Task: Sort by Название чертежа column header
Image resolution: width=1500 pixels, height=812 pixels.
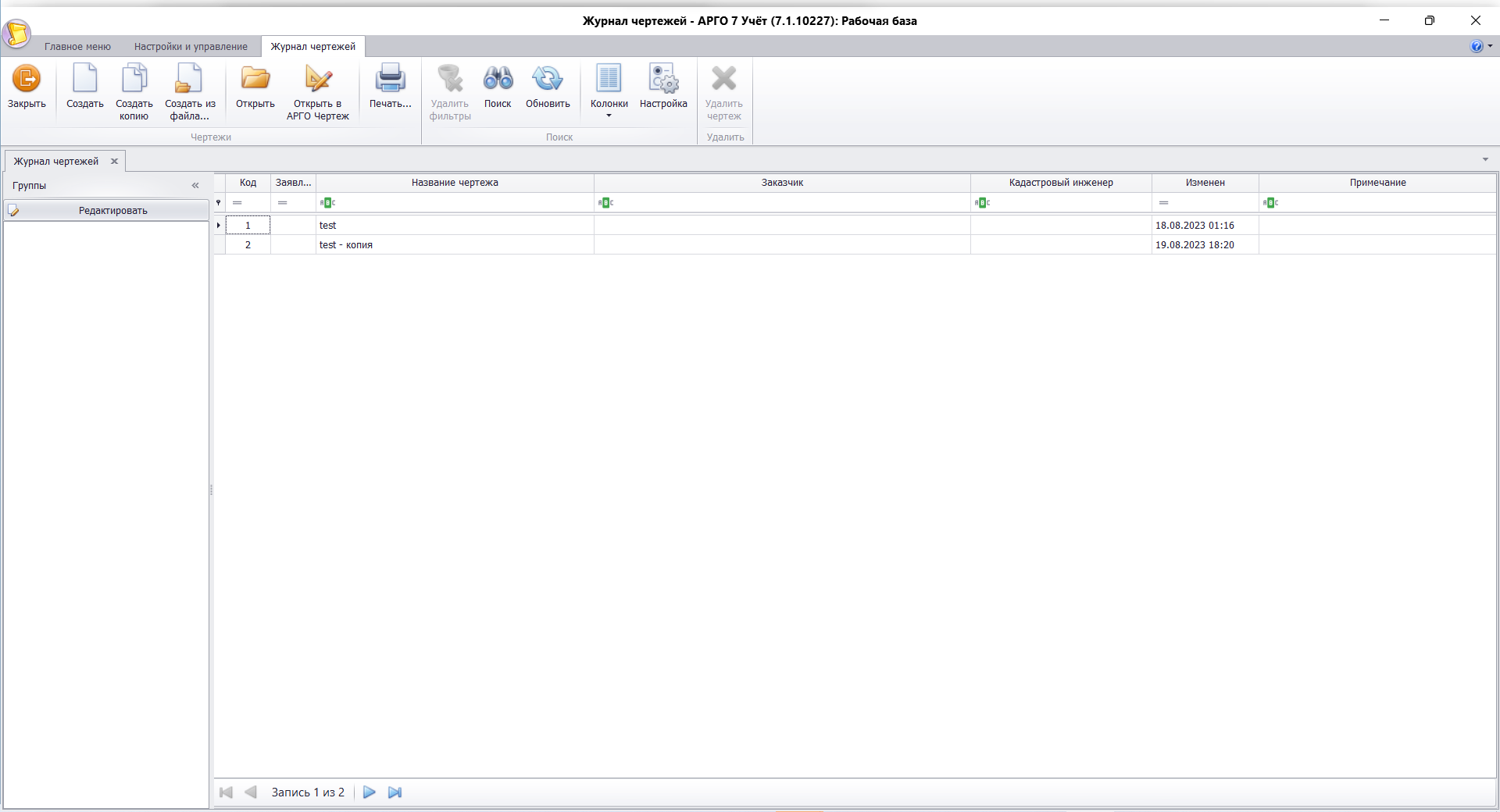Action: [455, 183]
